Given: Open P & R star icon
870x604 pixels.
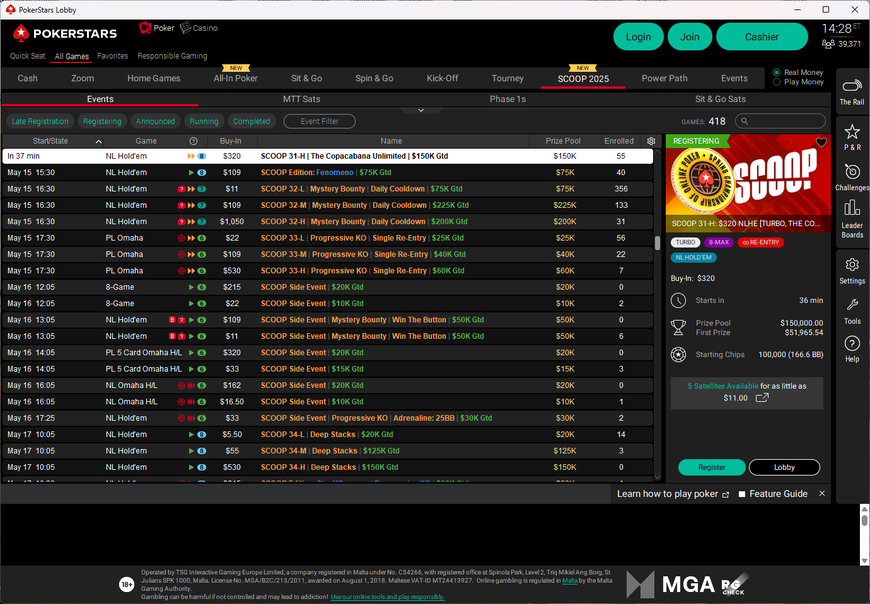Looking at the screenshot, I should (852, 132).
